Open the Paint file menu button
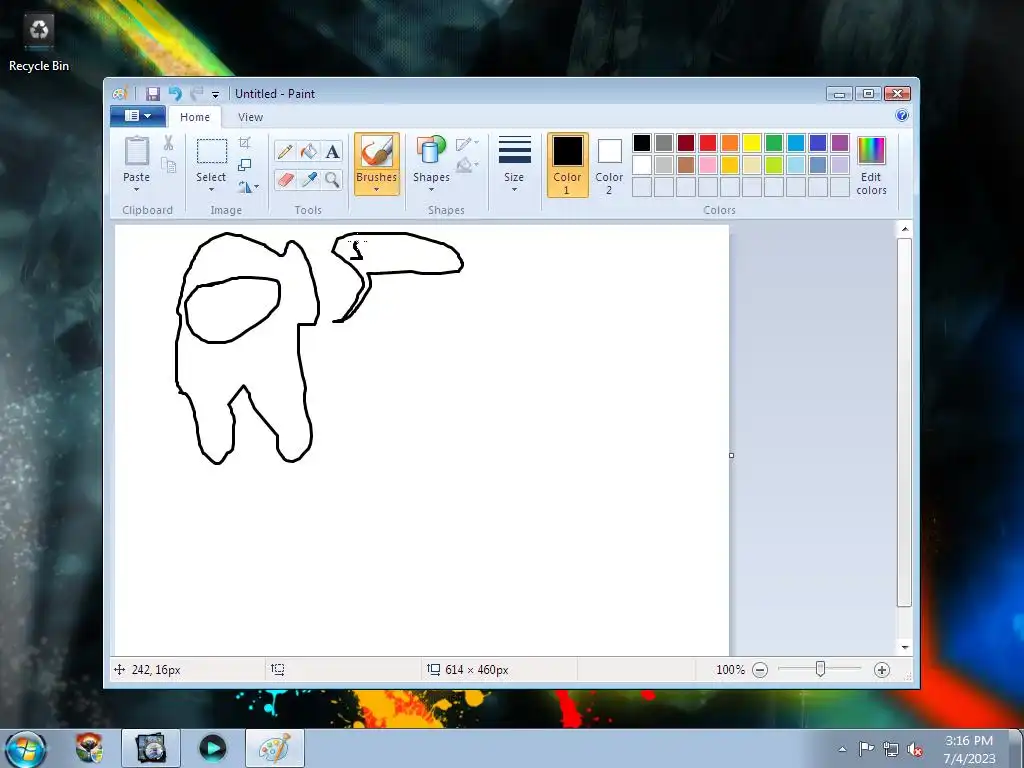The height and width of the screenshot is (768, 1024). [x=138, y=116]
